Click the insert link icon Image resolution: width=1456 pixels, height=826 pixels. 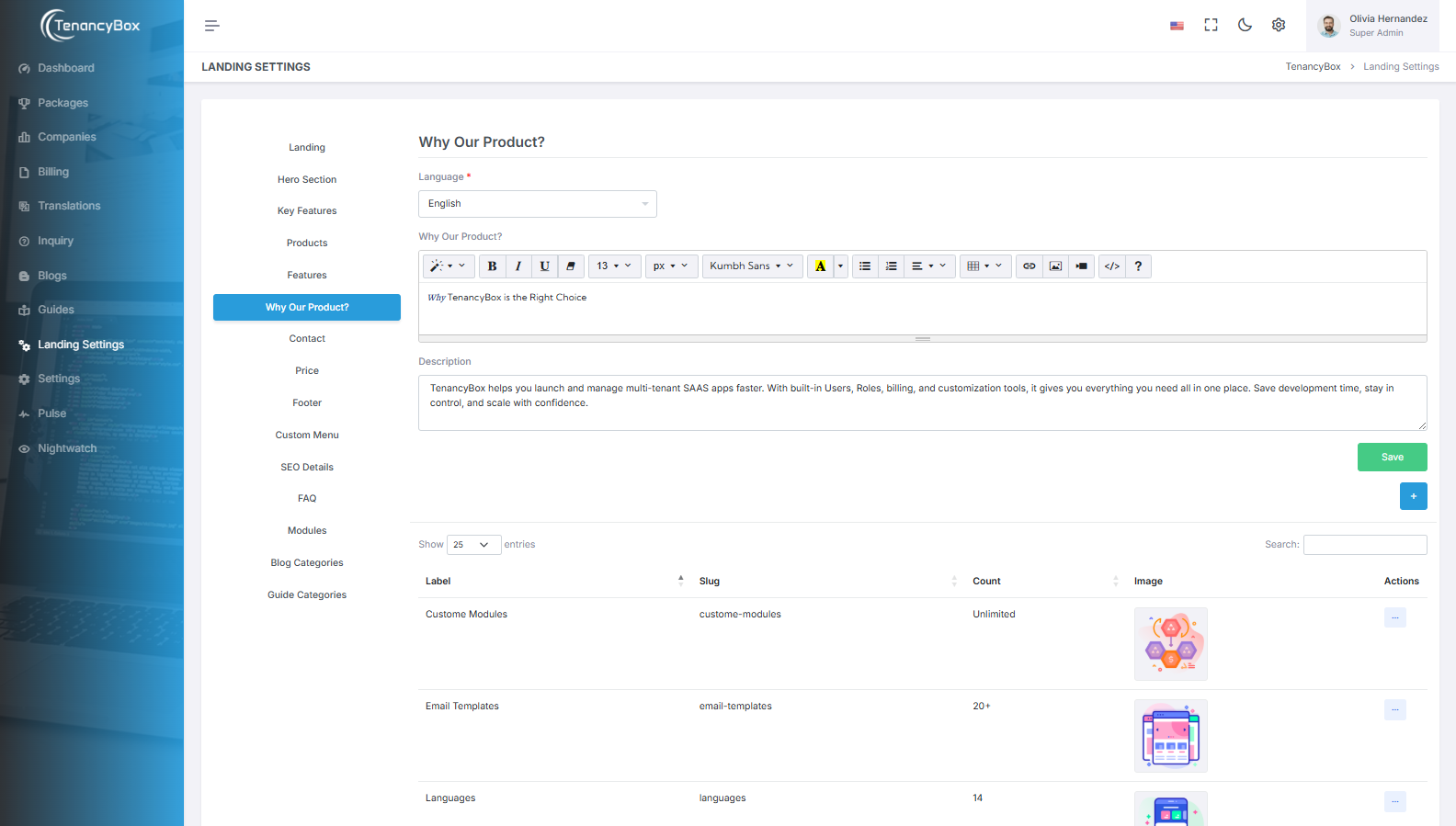[x=1029, y=266]
